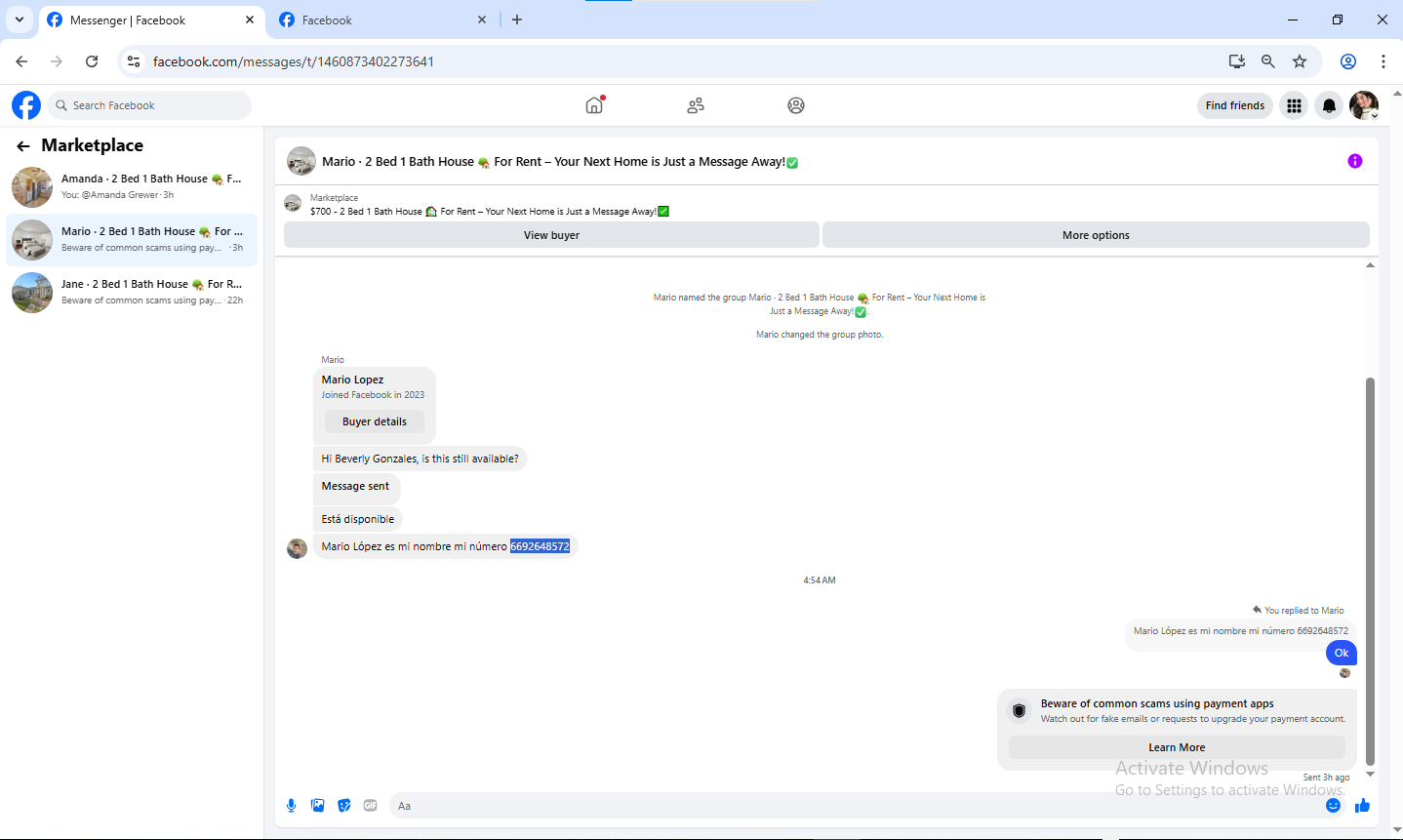The image size is (1403, 840).
Task: Click the attach photo icon
Action: click(x=317, y=806)
